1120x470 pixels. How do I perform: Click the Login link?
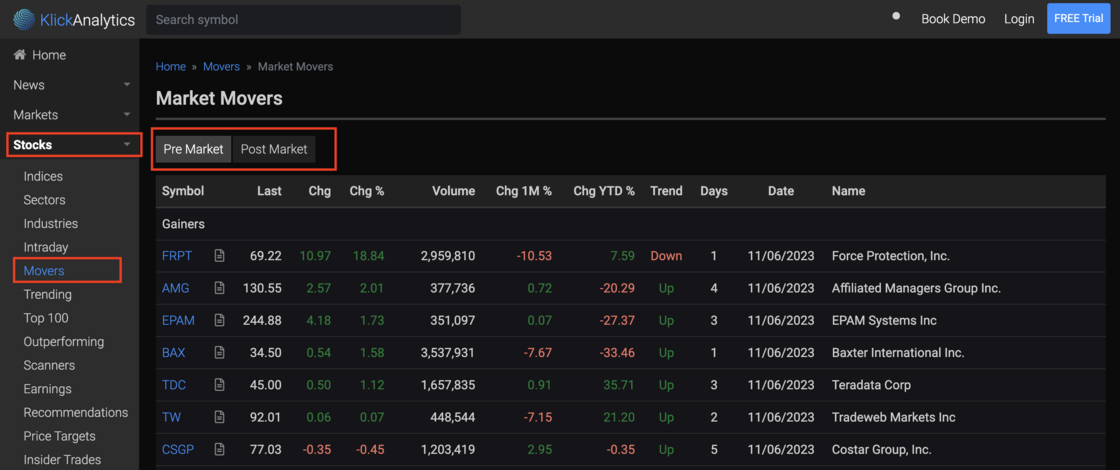(x=1019, y=19)
